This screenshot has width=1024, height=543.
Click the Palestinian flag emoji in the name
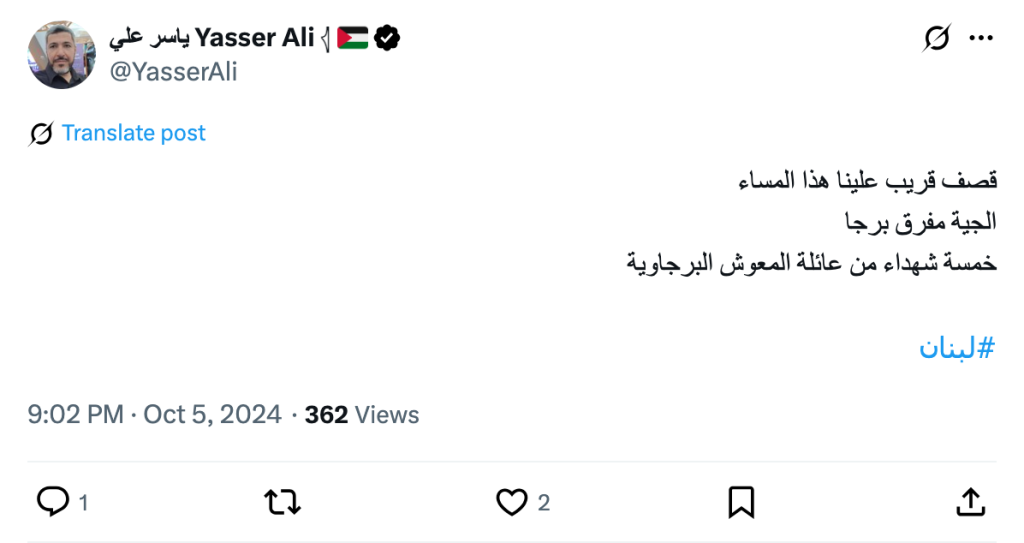point(352,39)
